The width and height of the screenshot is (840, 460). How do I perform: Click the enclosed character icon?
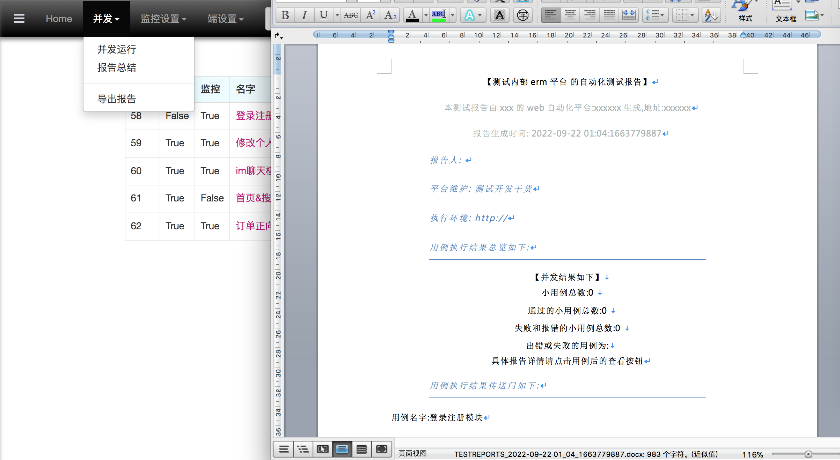point(523,15)
